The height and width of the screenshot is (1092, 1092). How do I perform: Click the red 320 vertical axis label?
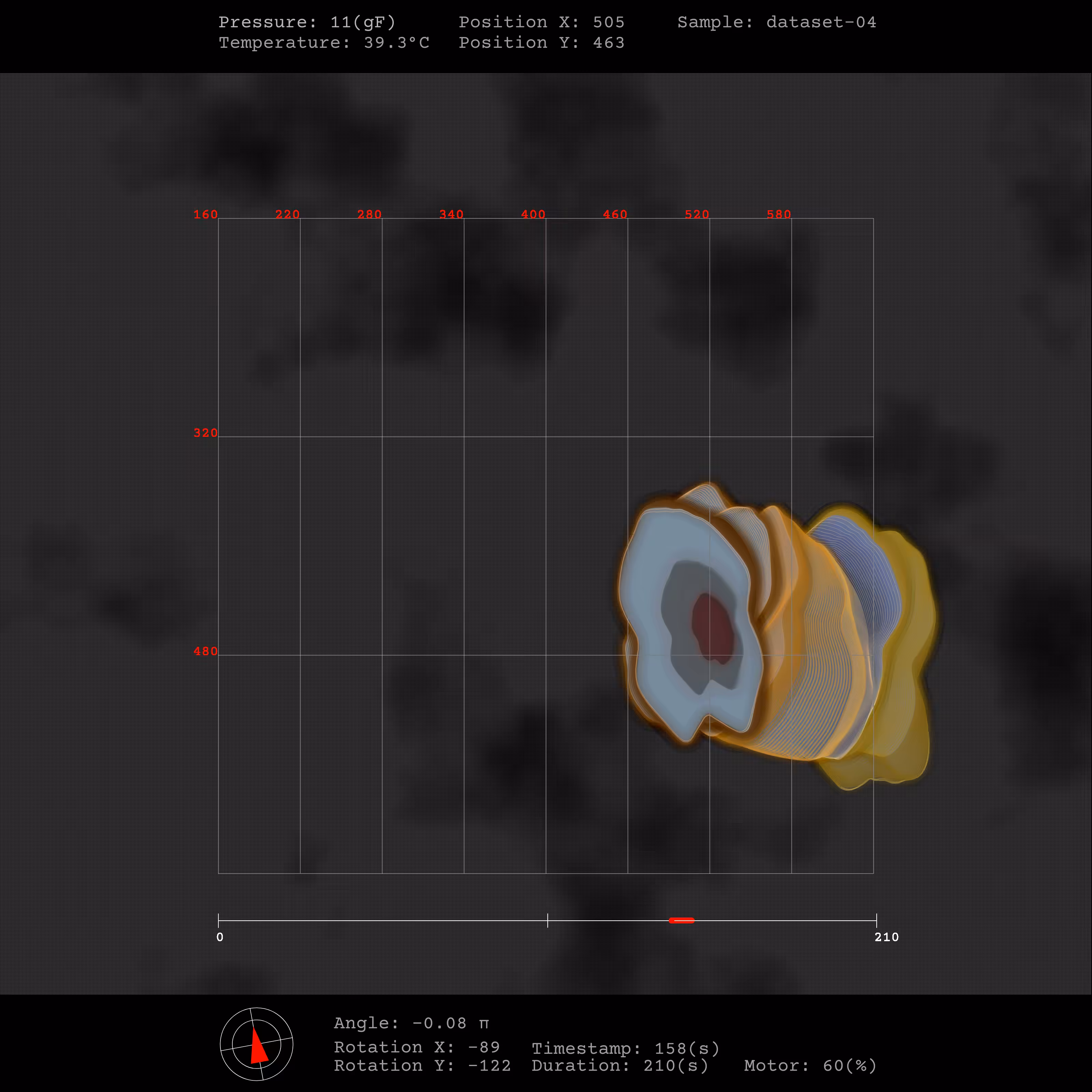pos(206,433)
